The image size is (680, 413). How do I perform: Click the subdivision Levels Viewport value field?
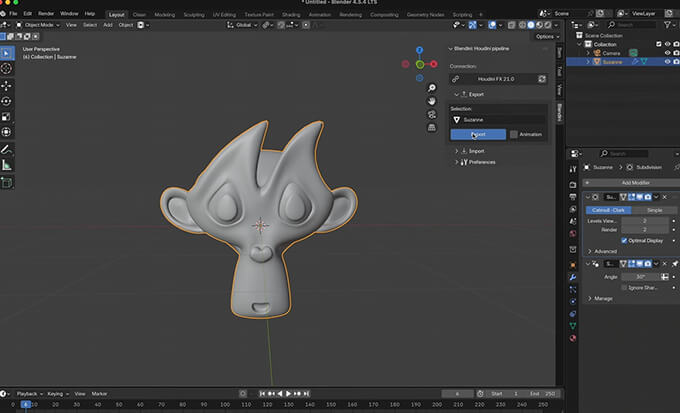point(645,219)
